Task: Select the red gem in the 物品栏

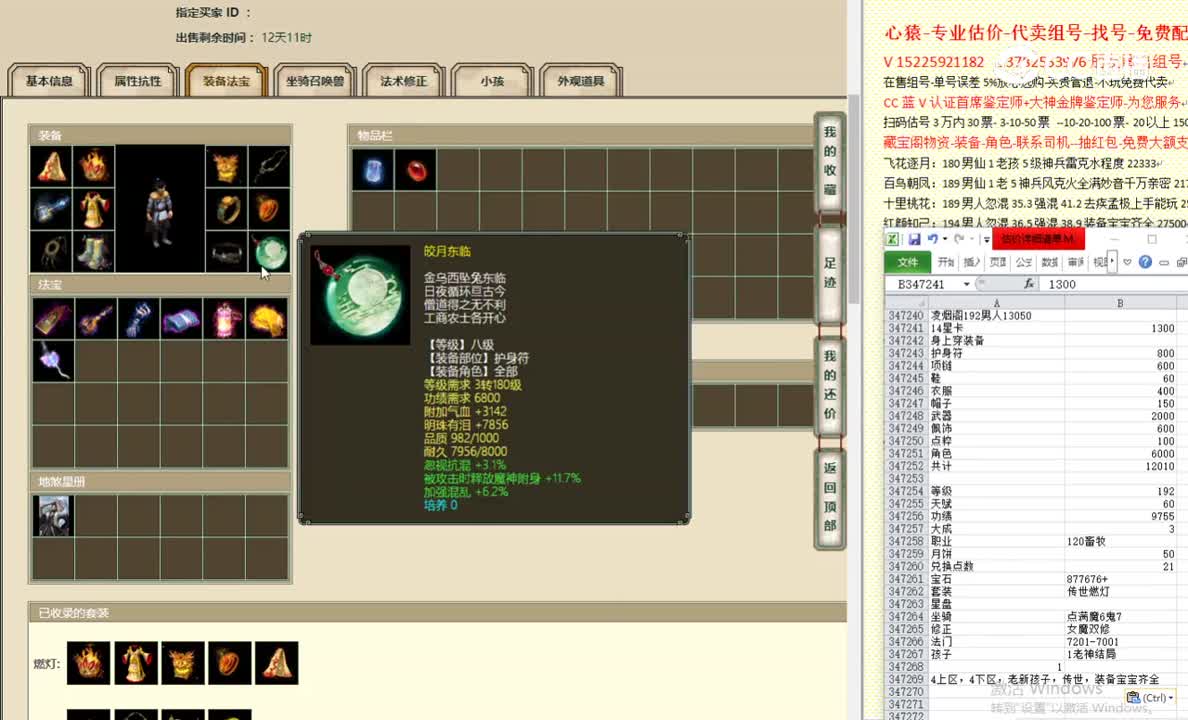Action: (x=416, y=170)
